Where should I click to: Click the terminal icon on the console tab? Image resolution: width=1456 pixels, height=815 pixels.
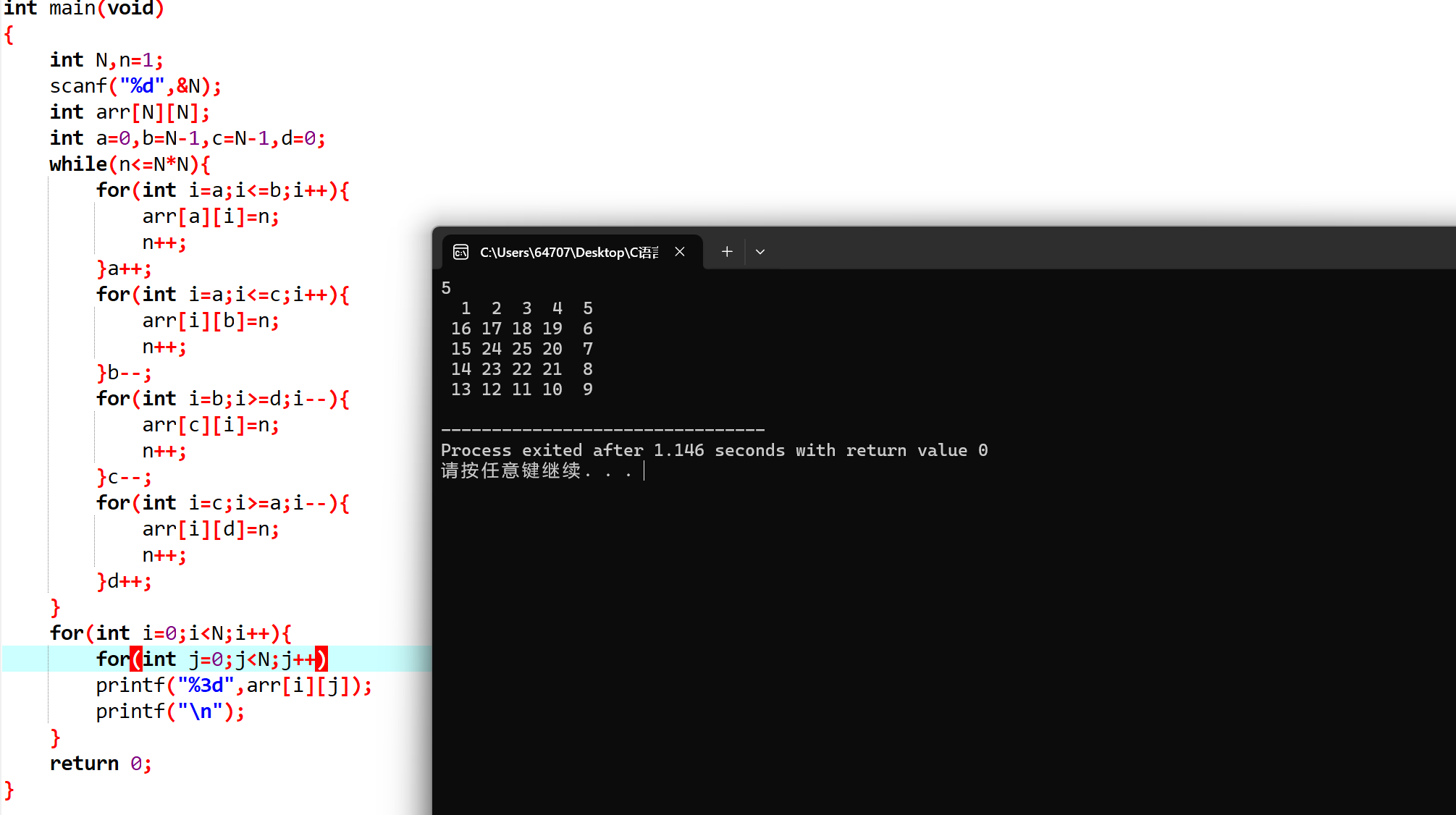(x=460, y=252)
